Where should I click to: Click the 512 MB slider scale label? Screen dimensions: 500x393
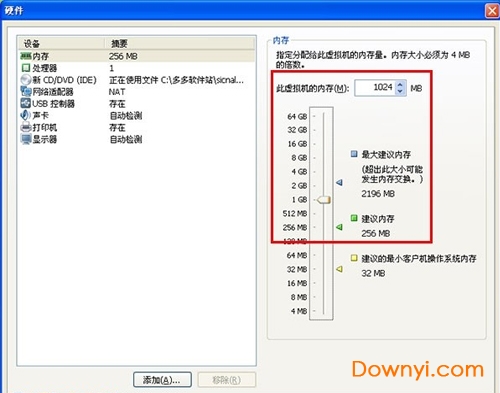(295, 213)
